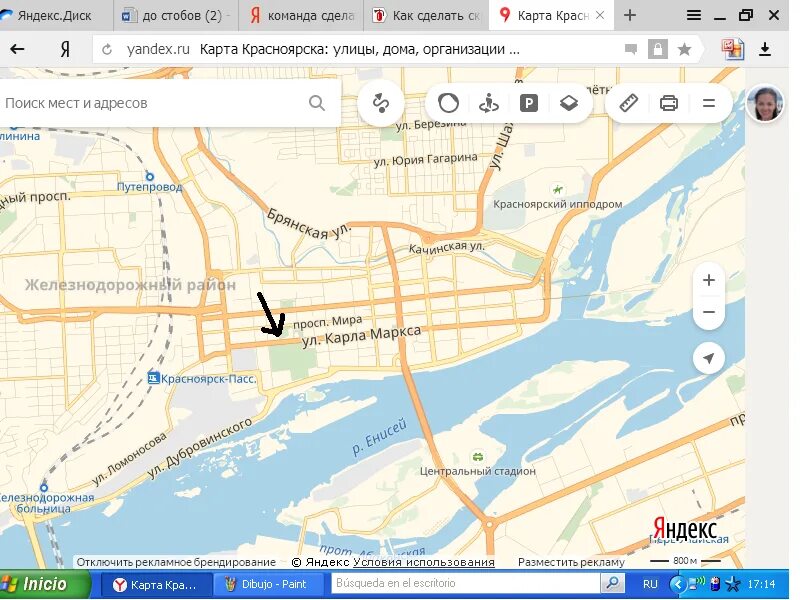Click the Железнодорожный район label

pos(131,285)
